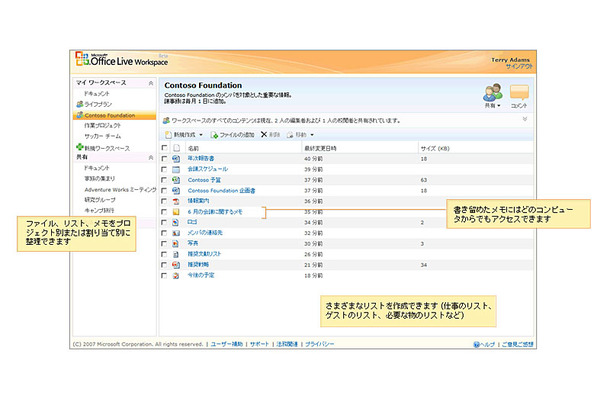This screenshot has width=610, height=400.
Task: Open Adventure Works ミーティング workspace
Action: click(120, 189)
